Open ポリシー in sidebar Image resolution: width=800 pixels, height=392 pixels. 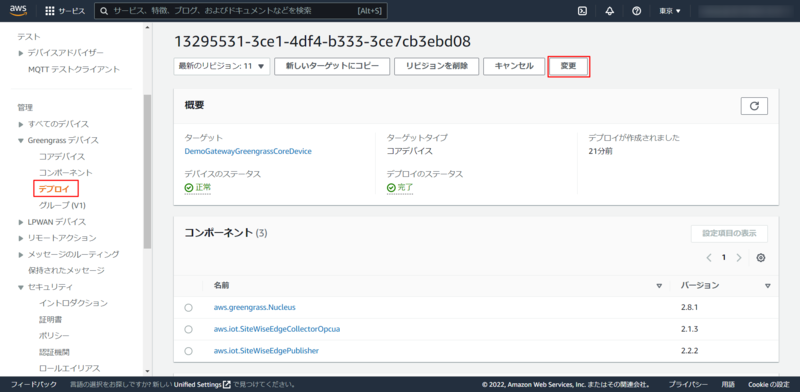[54, 336]
